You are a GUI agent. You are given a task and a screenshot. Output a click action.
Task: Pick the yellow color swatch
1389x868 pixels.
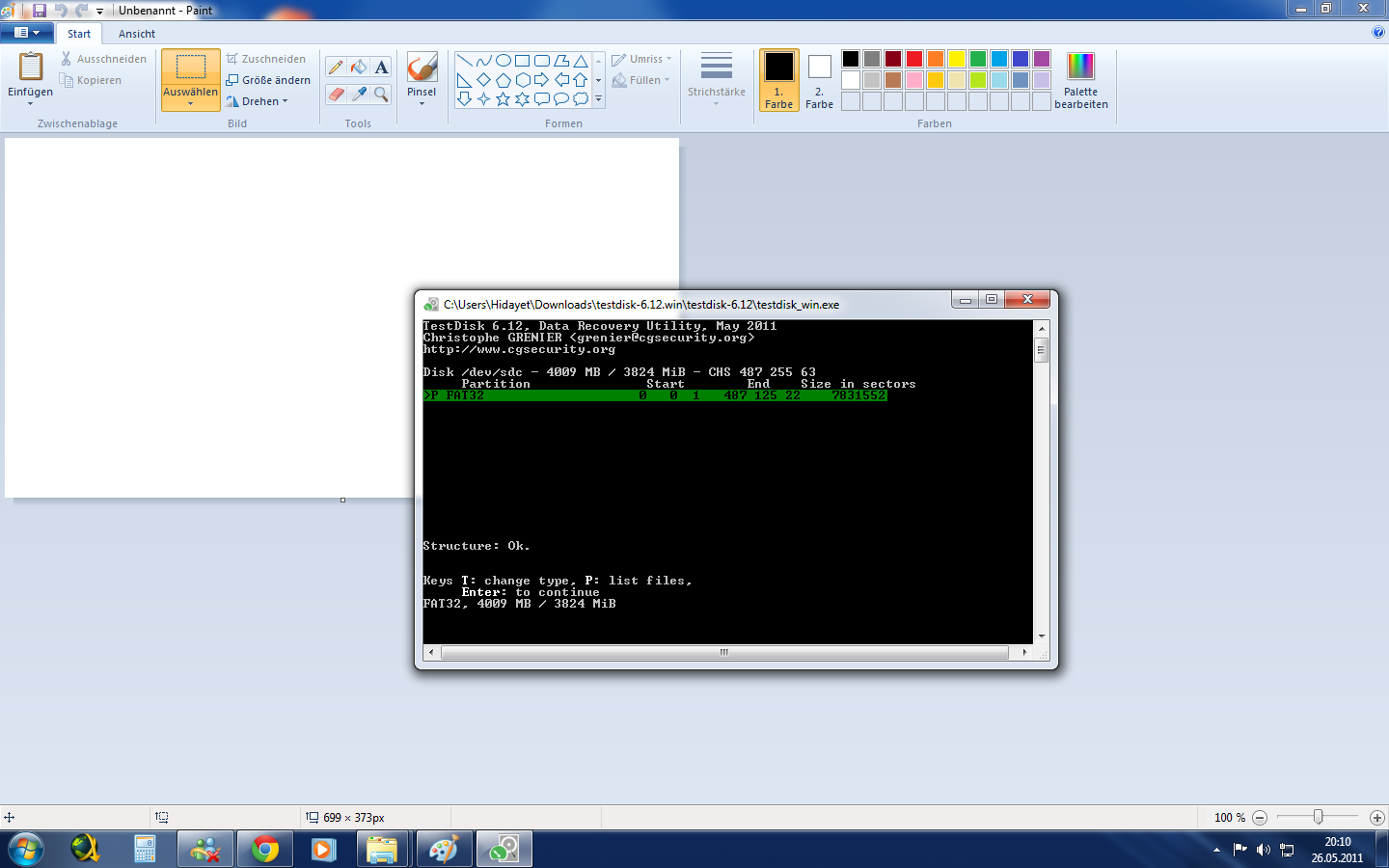click(x=957, y=59)
